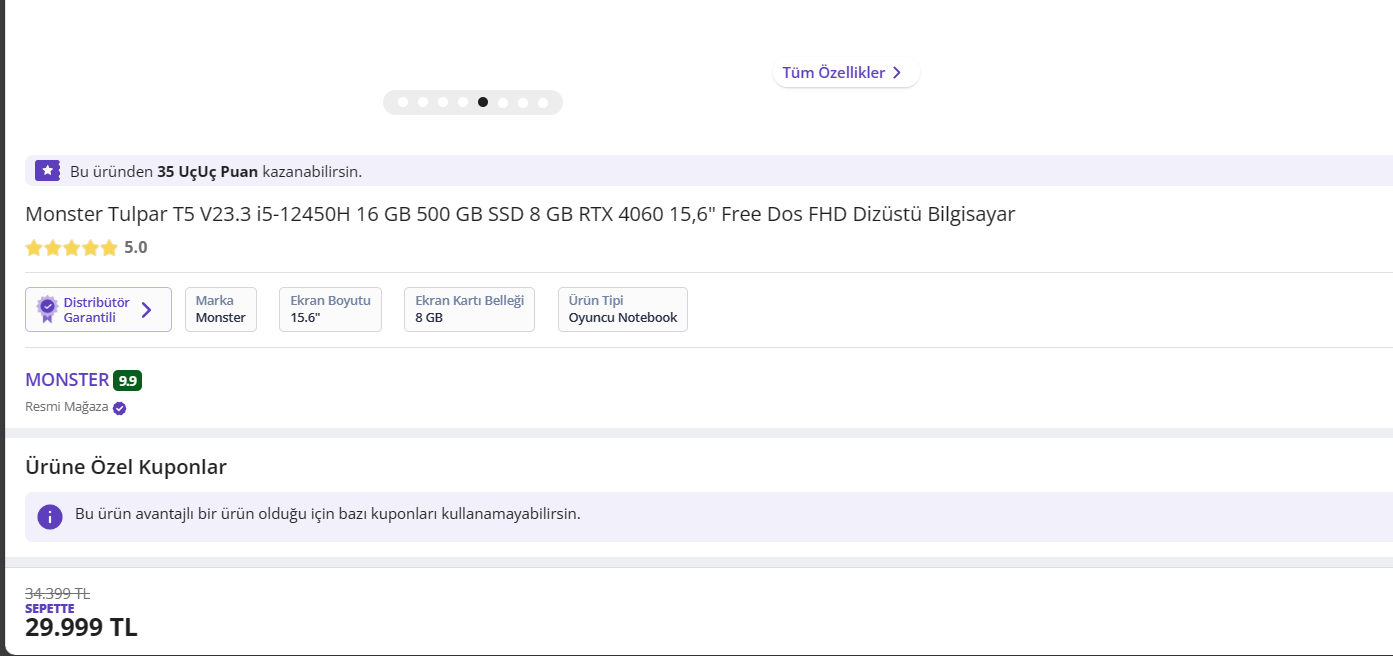Viewport: 1393px width, 656px height.
Task: Click the 9.9 seller score badge
Action: click(127, 380)
